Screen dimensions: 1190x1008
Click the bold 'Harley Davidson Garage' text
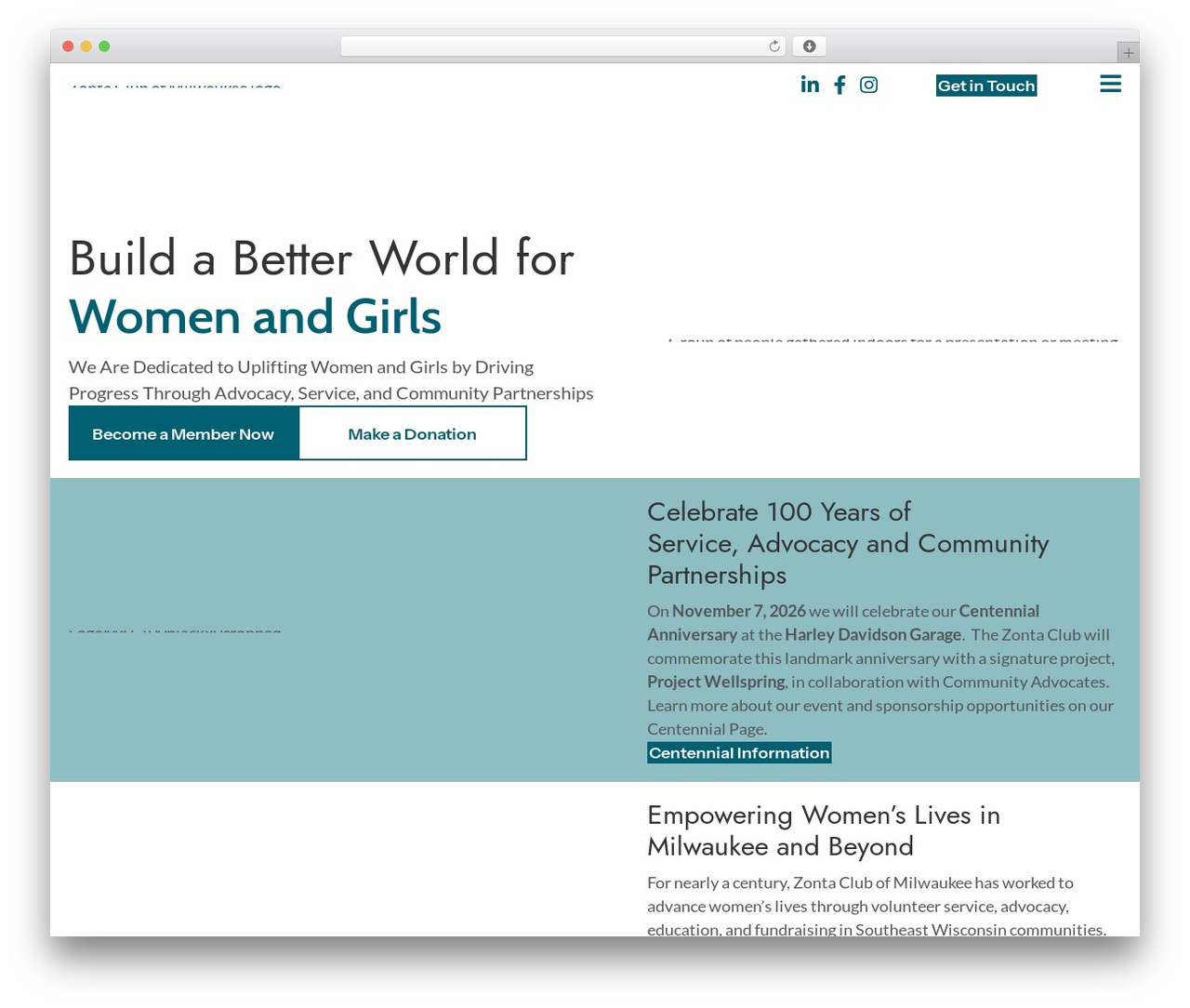tap(873, 634)
